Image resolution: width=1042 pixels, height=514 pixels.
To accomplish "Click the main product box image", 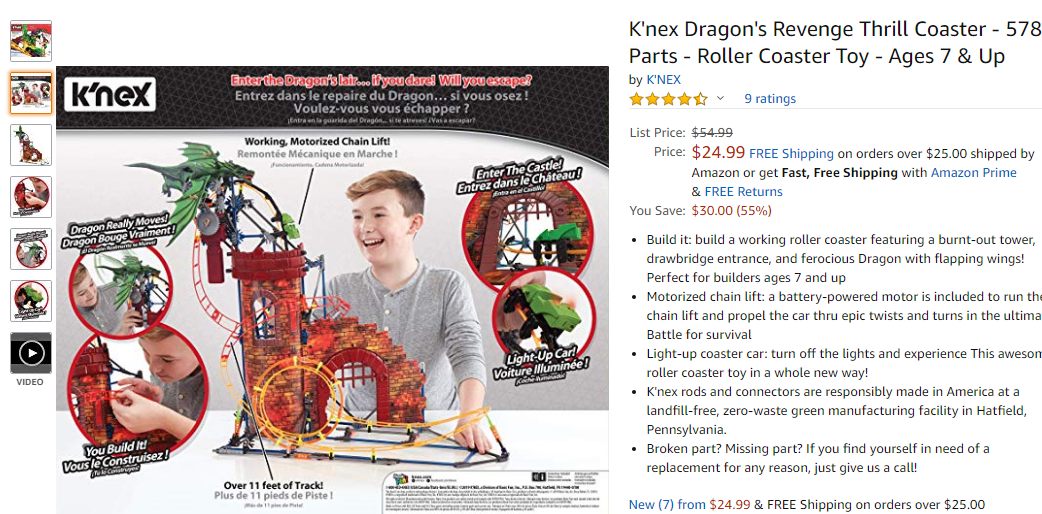I will [x=332, y=289].
